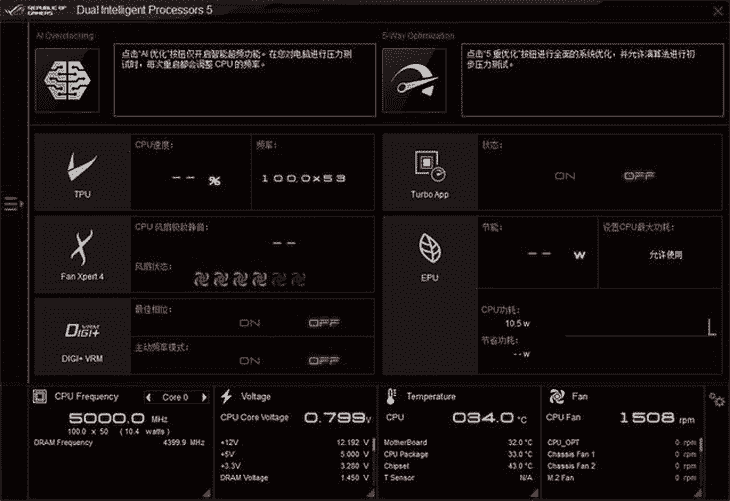Click the CPU Core Voltage reading
Viewport: 730px width, 501px height.
point(337,418)
